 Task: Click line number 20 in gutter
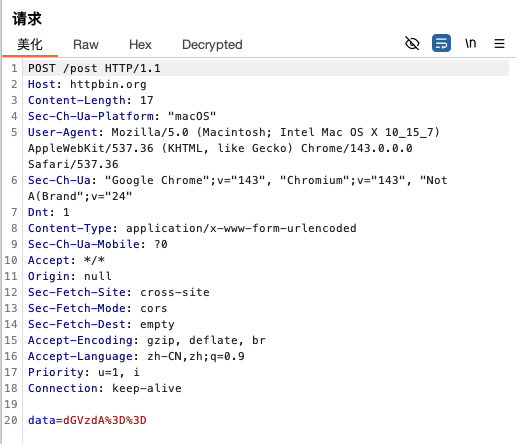(11, 420)
